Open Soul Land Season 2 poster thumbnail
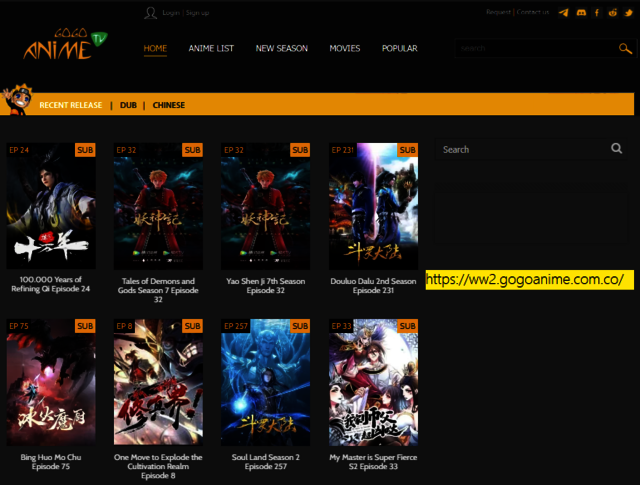640x485 pixels. pyautogui.click(x=266, y=382)
